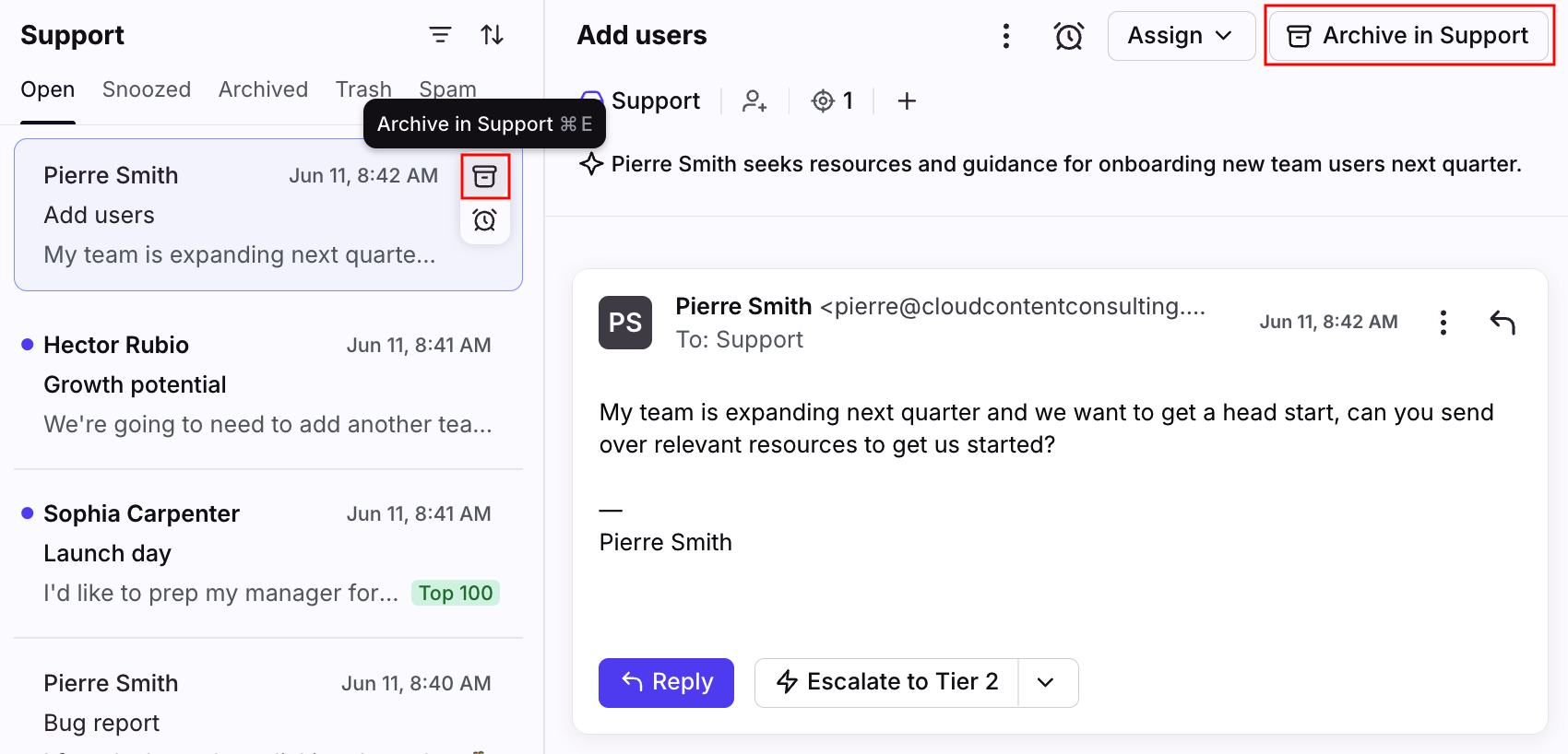Click the Support sidebar heading
Screen dimensions: 1568x754
pyautogui.click(x=72, y=35)
